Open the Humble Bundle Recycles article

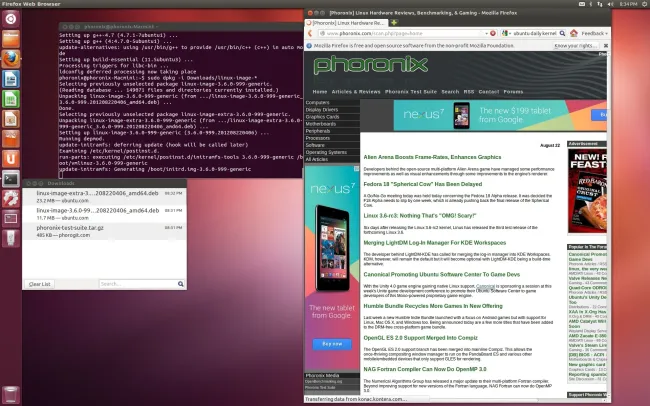coord(433,306)
